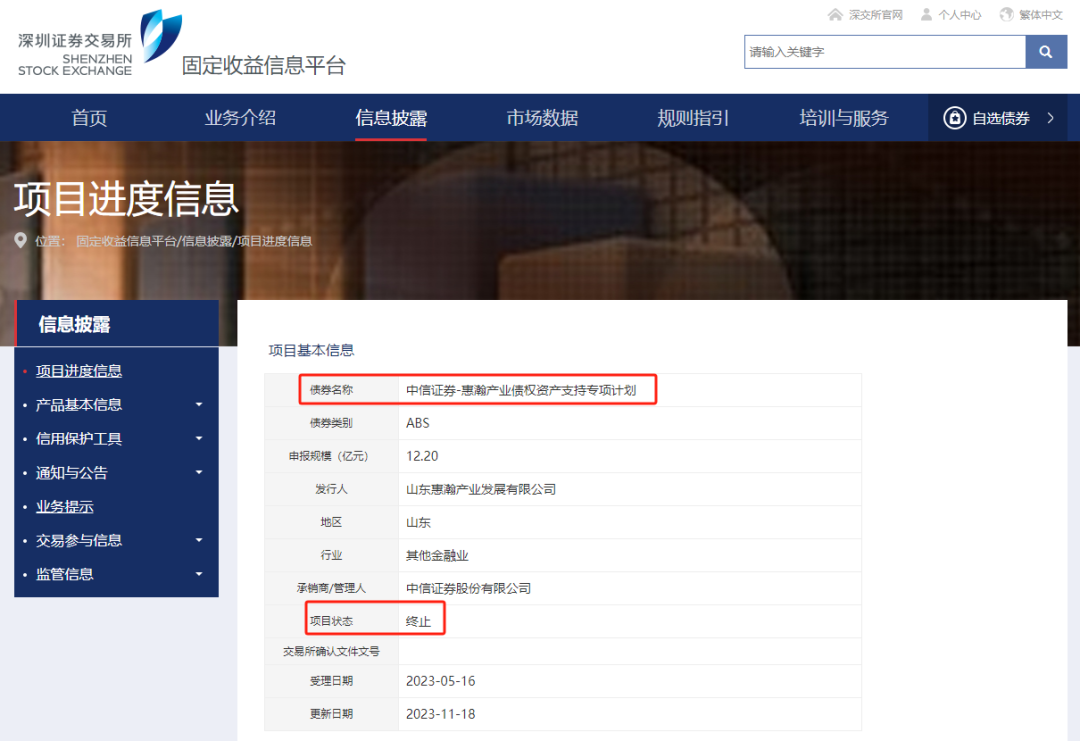Click the 更新日期 row label
Image resolution: width=1080 pixels, height=741 pixels.
331,714
